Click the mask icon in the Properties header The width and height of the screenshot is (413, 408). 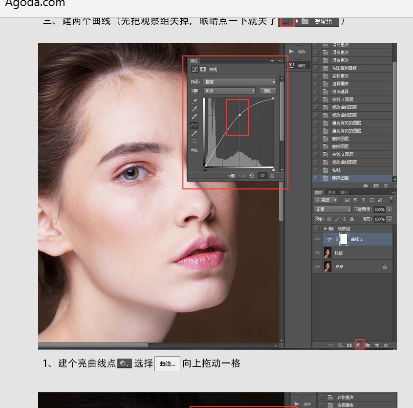coord(203,69)
